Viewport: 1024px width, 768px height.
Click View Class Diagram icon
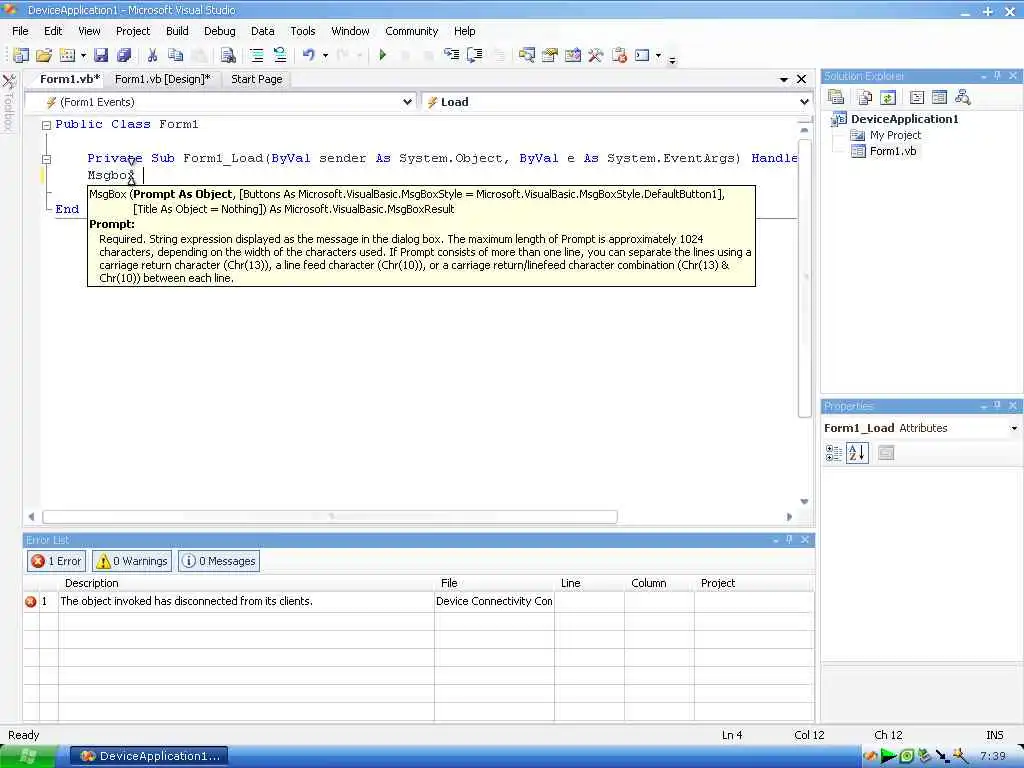[962, 97]
